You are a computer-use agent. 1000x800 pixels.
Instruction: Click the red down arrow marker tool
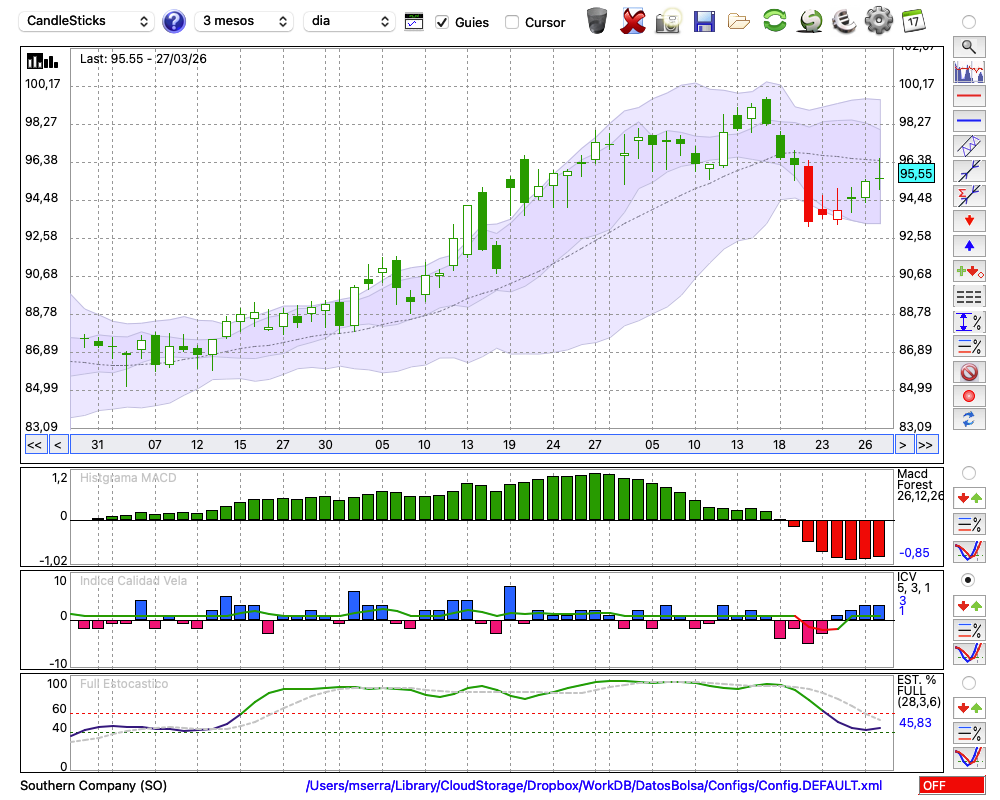pyautogui.click(x=969, y=221)
